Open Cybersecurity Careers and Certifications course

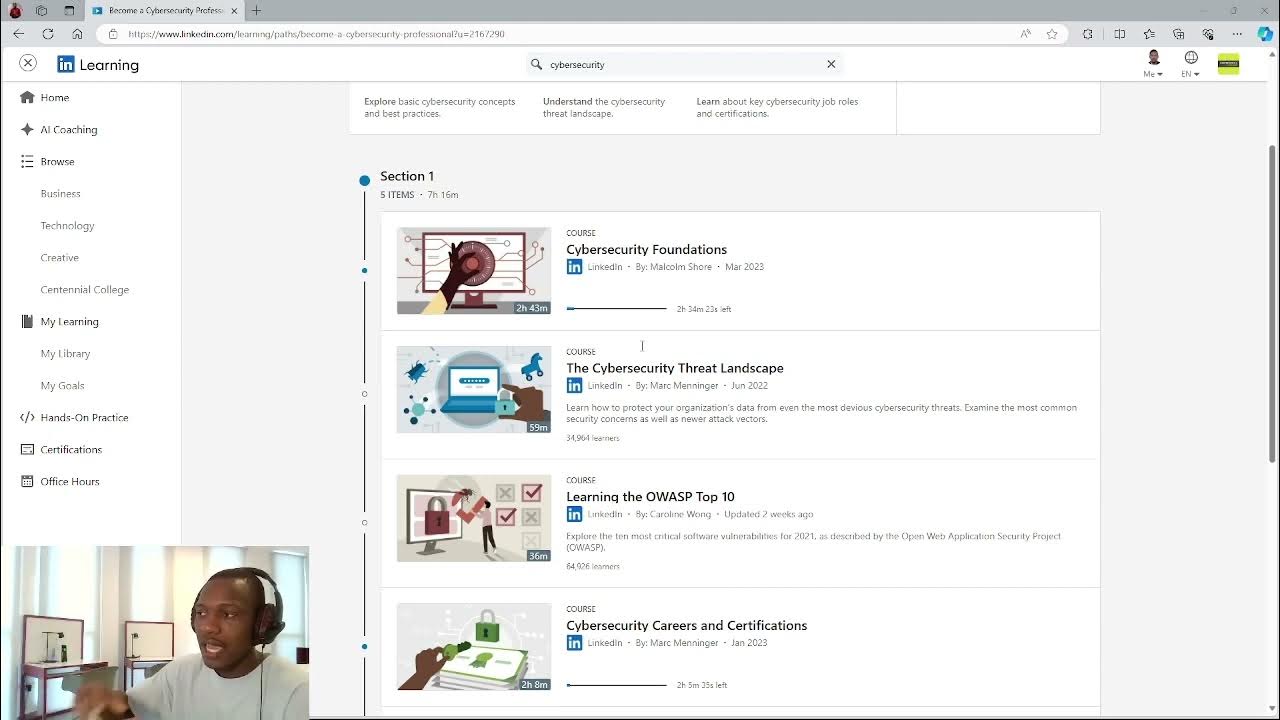[686, 625]
